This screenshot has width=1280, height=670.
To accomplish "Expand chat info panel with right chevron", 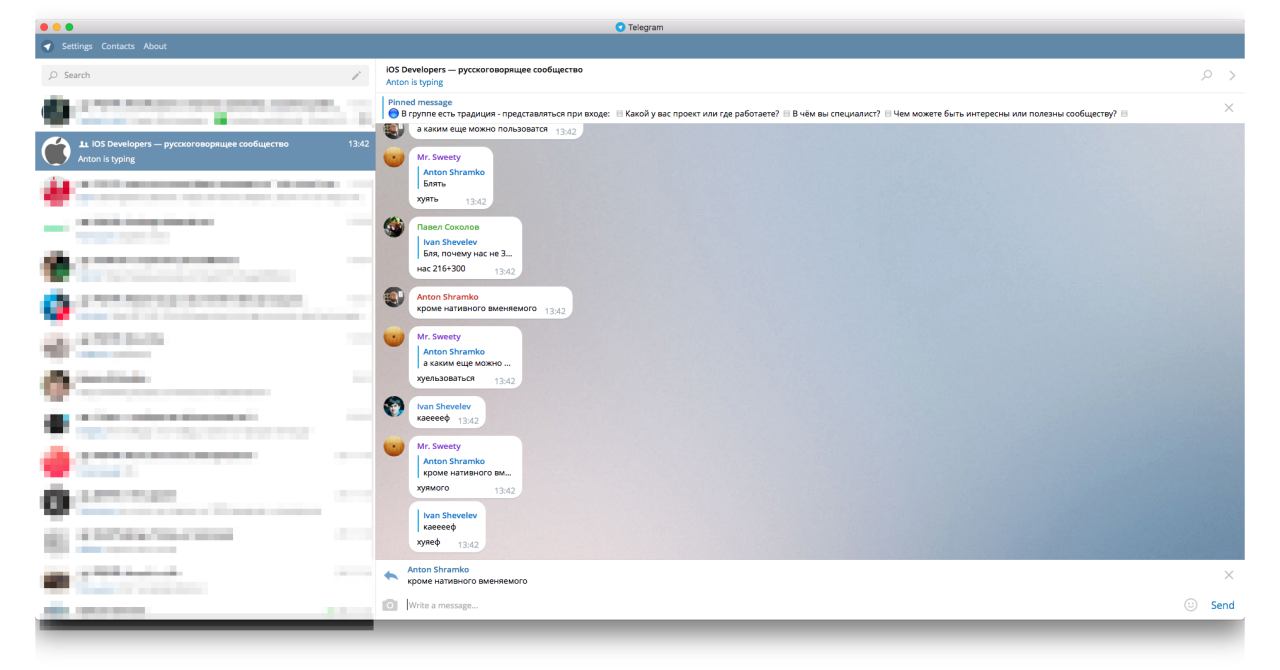I will [1232, 75].
